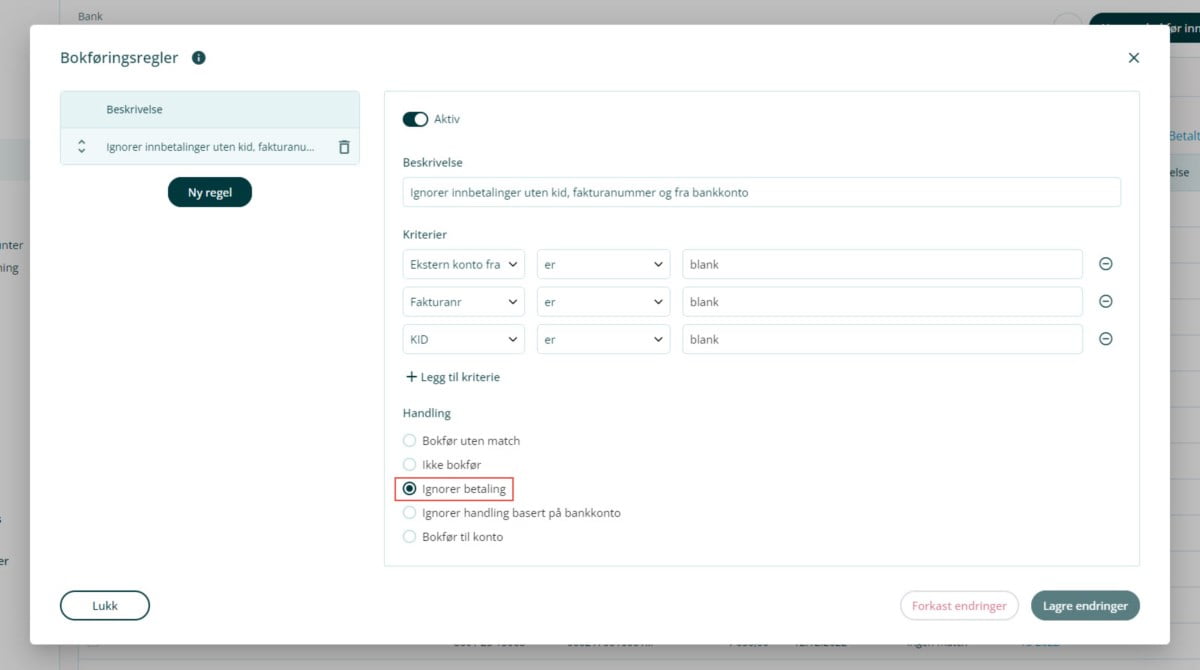
Task: Choose Bokfør til konto radio option
Action: (x=409, y=537)
